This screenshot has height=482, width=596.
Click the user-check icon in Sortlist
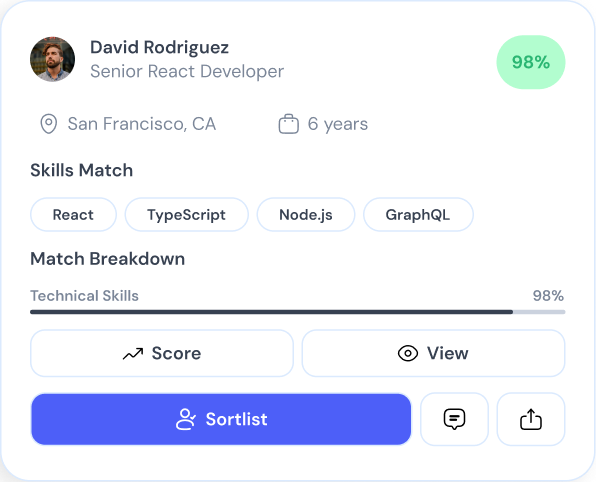(186, 419)
